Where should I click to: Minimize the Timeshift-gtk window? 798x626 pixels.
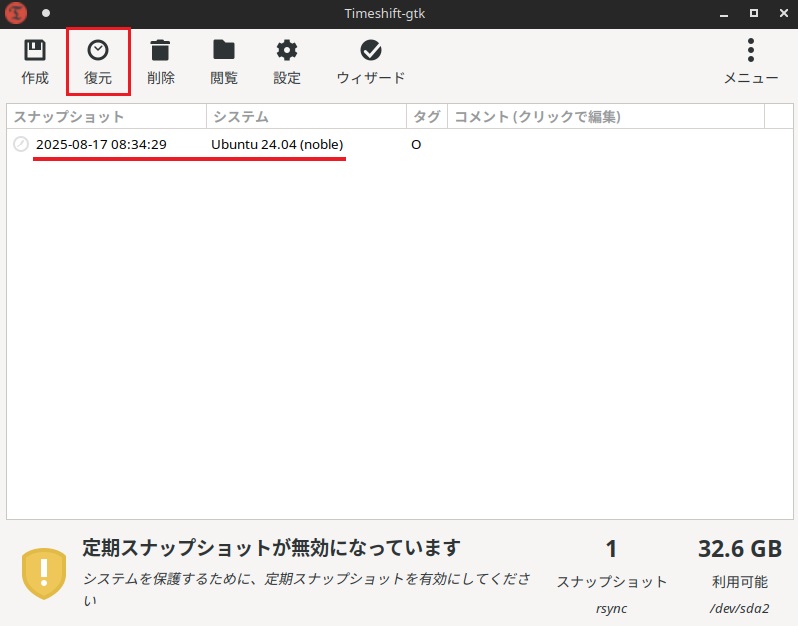(x=724, y=14)
